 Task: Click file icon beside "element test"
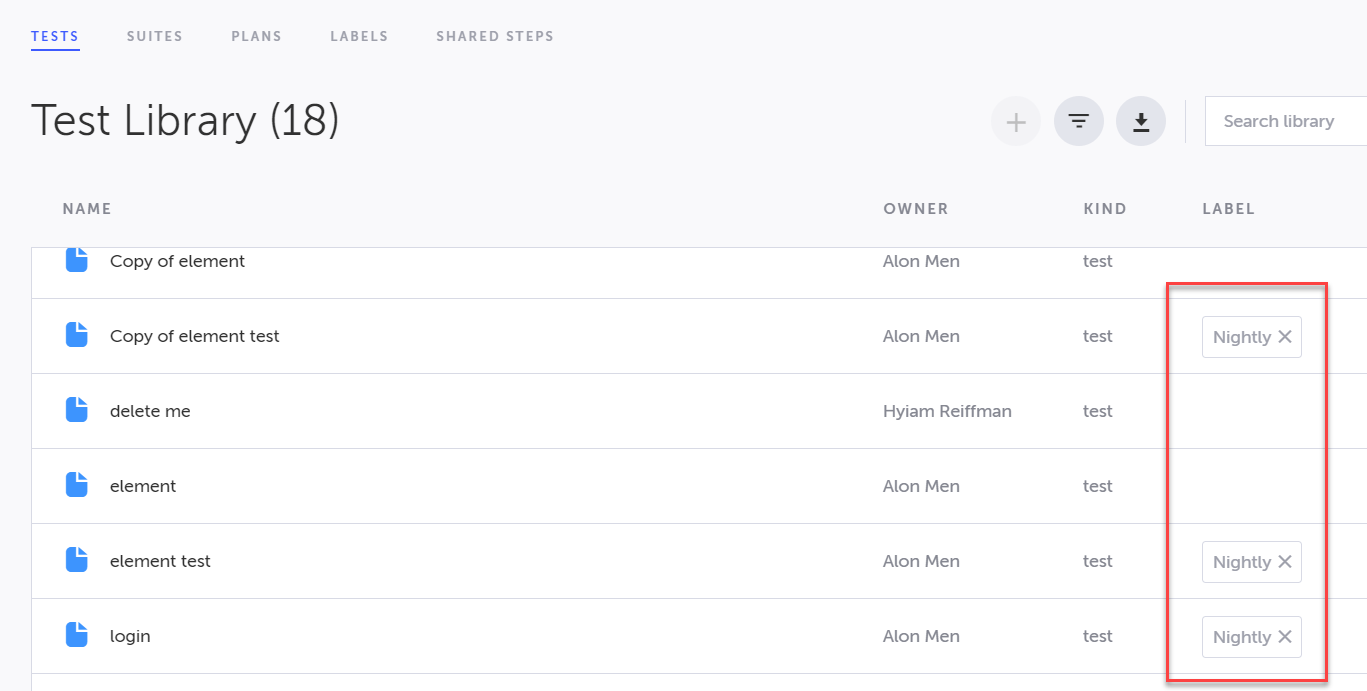(77, 560)
